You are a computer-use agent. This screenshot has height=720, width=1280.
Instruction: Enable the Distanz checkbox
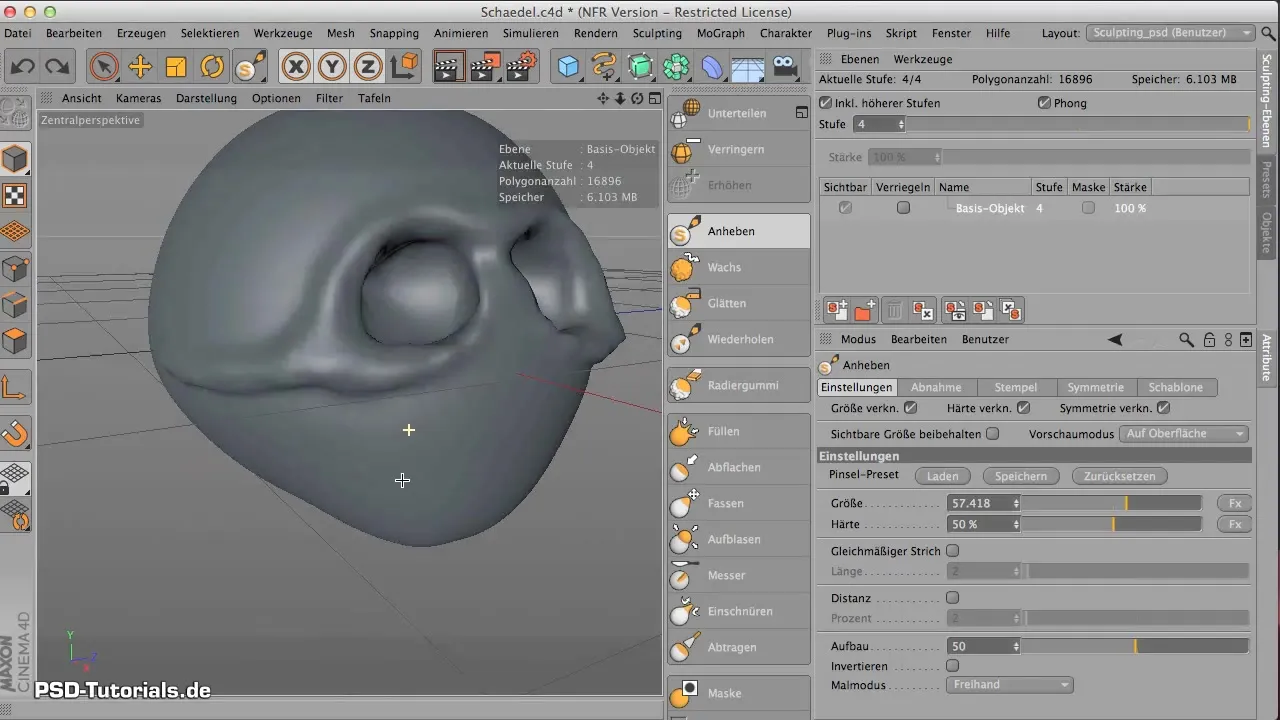[x=952, y=598]
